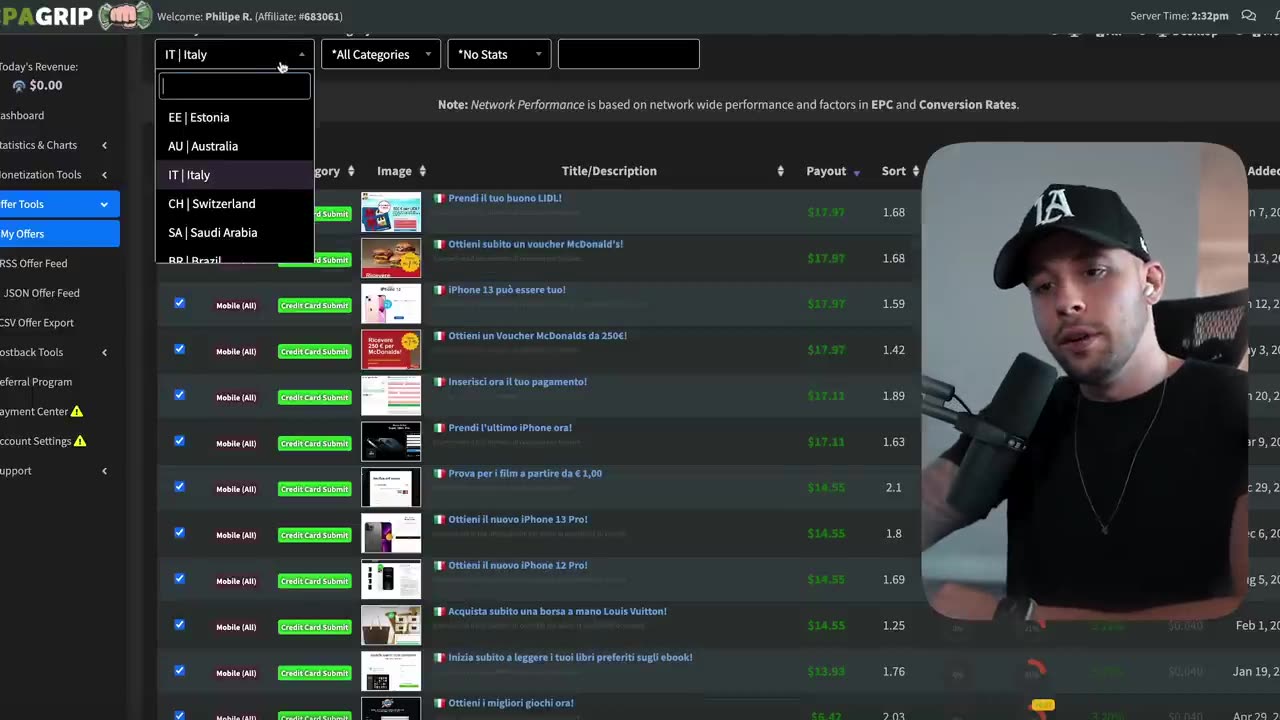The width and height of the screenshot is (1280, 720).
Task: Sort by the Image column arrows
Action: point(422,171)
